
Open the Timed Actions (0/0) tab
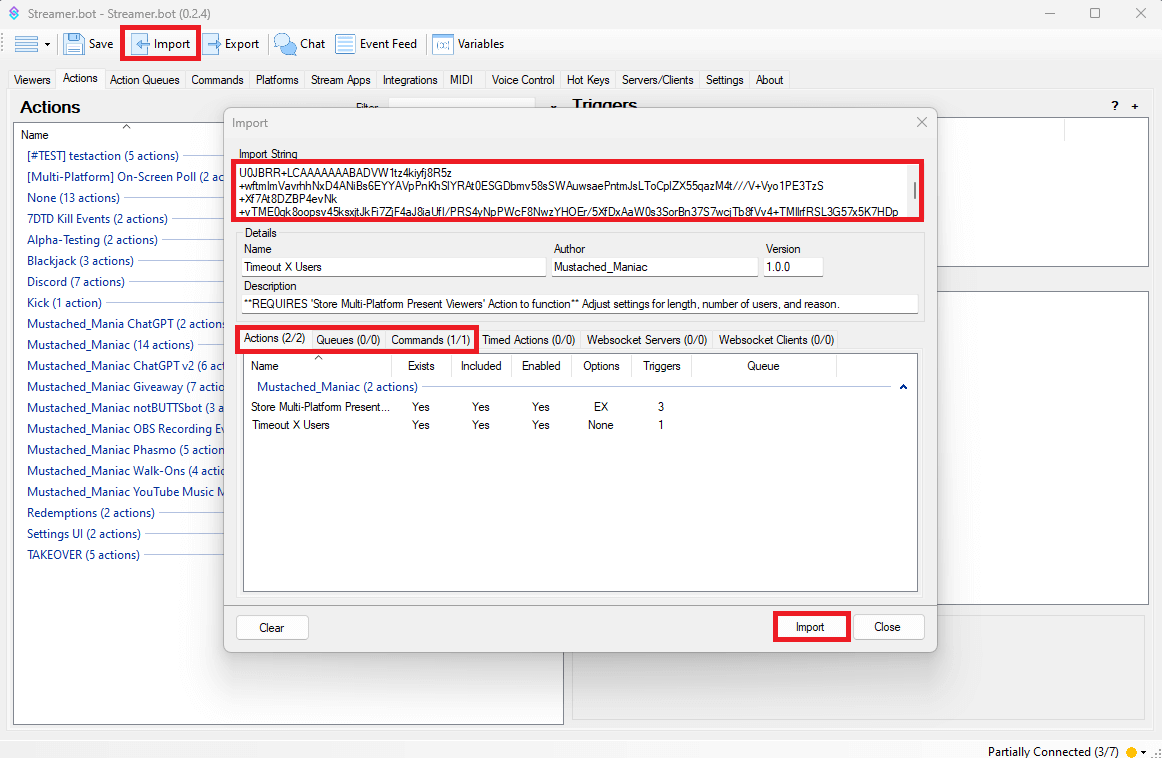tap(528, 340)
